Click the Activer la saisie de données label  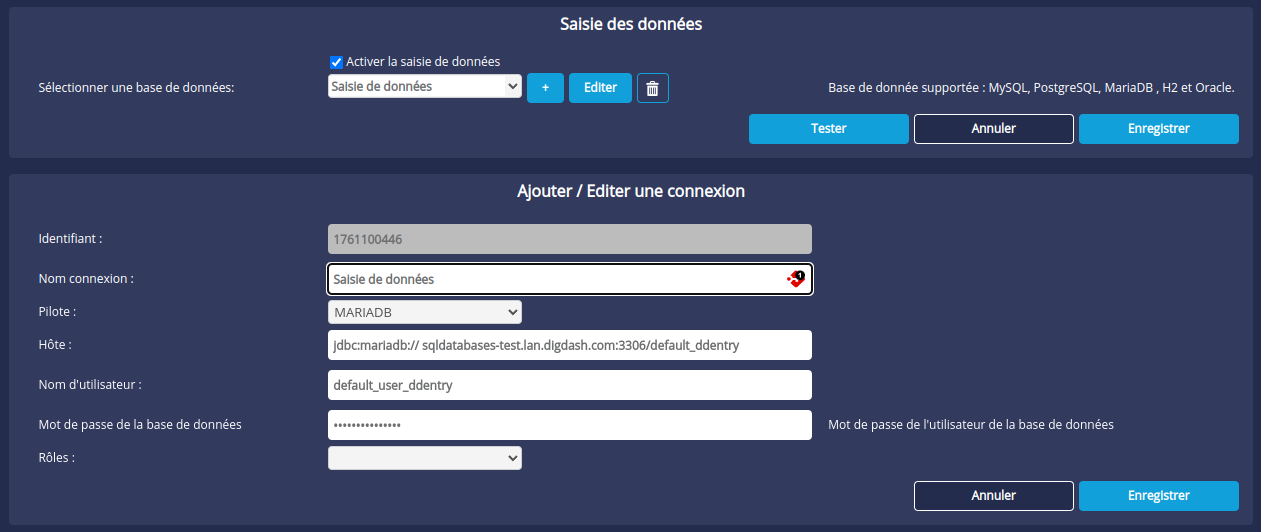click(422, 62)
